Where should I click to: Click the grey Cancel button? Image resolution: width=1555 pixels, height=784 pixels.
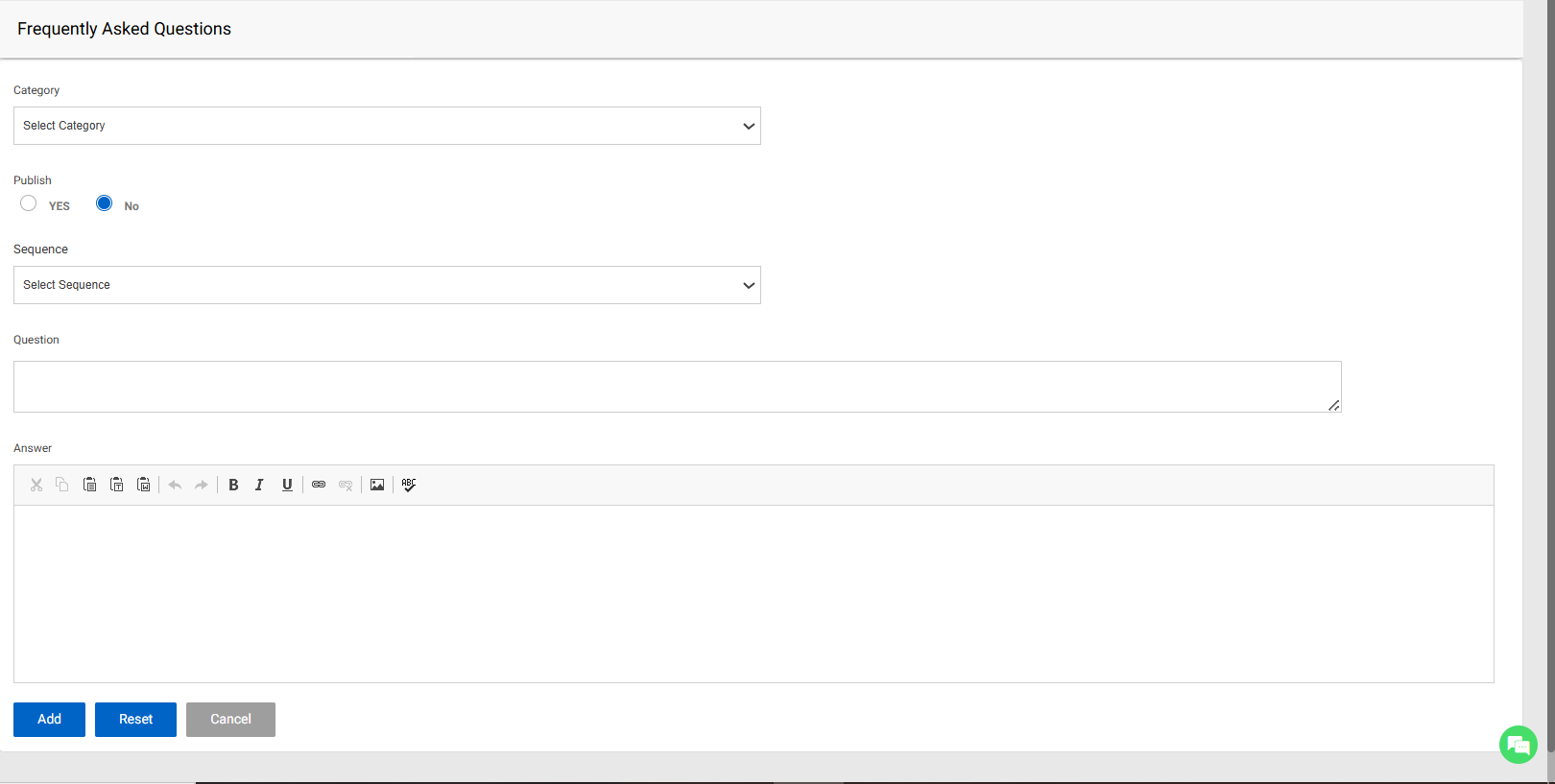click(230, 720)
